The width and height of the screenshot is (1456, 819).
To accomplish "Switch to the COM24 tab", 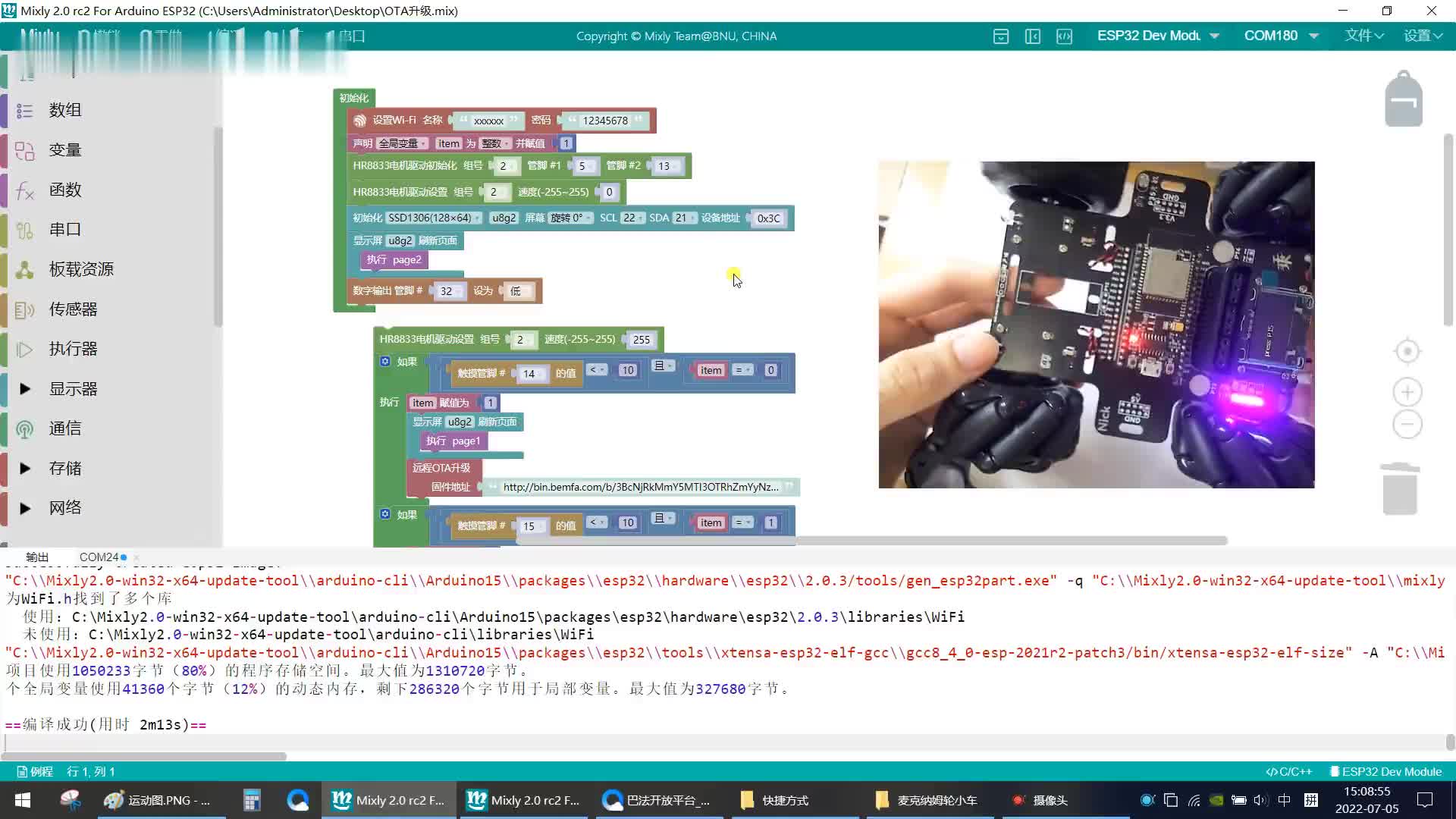I will pyautogui.click(x=99, y=557).
